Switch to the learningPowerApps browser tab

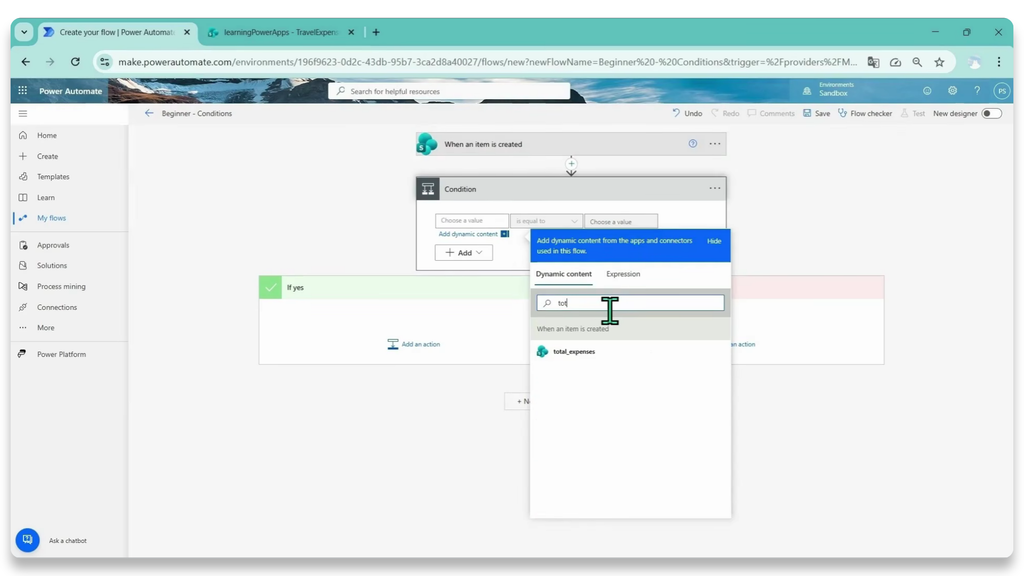point(281,32)
